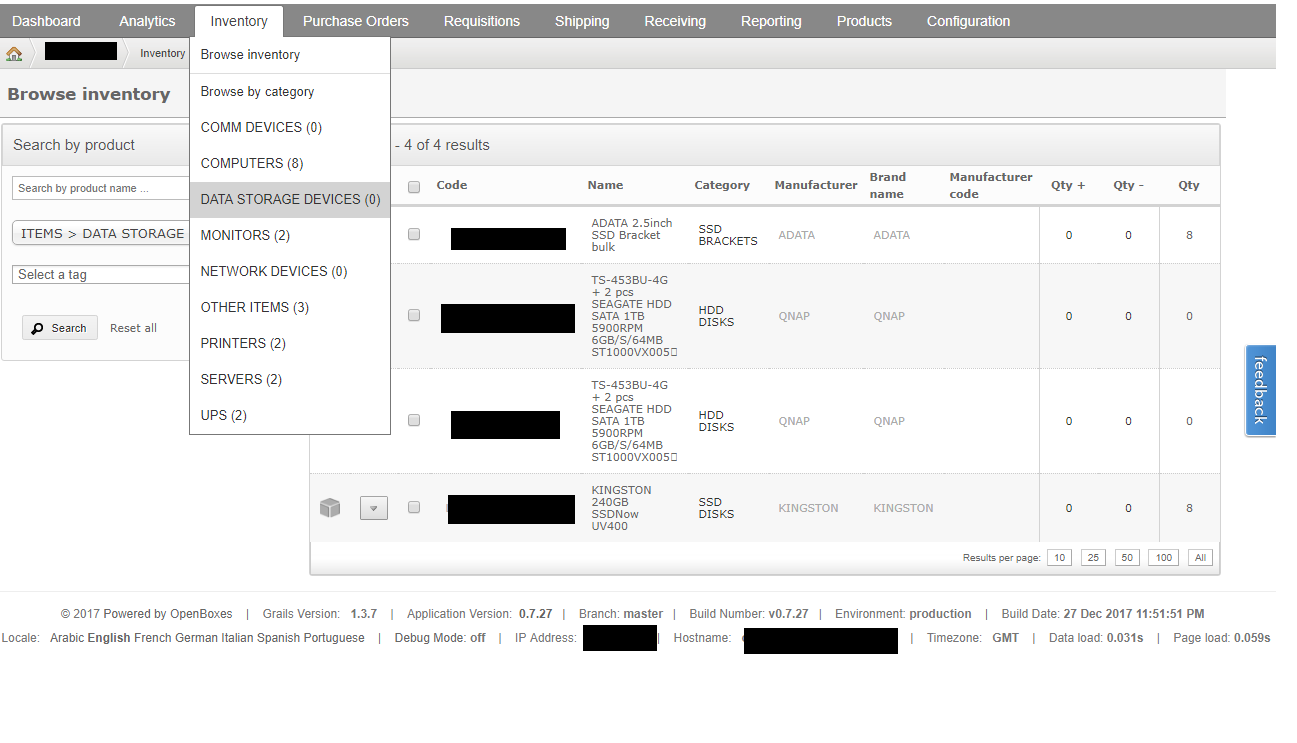This screenshot has width=1297, height=743.
Task: Click the Reset all link
Action: point(133,327)
